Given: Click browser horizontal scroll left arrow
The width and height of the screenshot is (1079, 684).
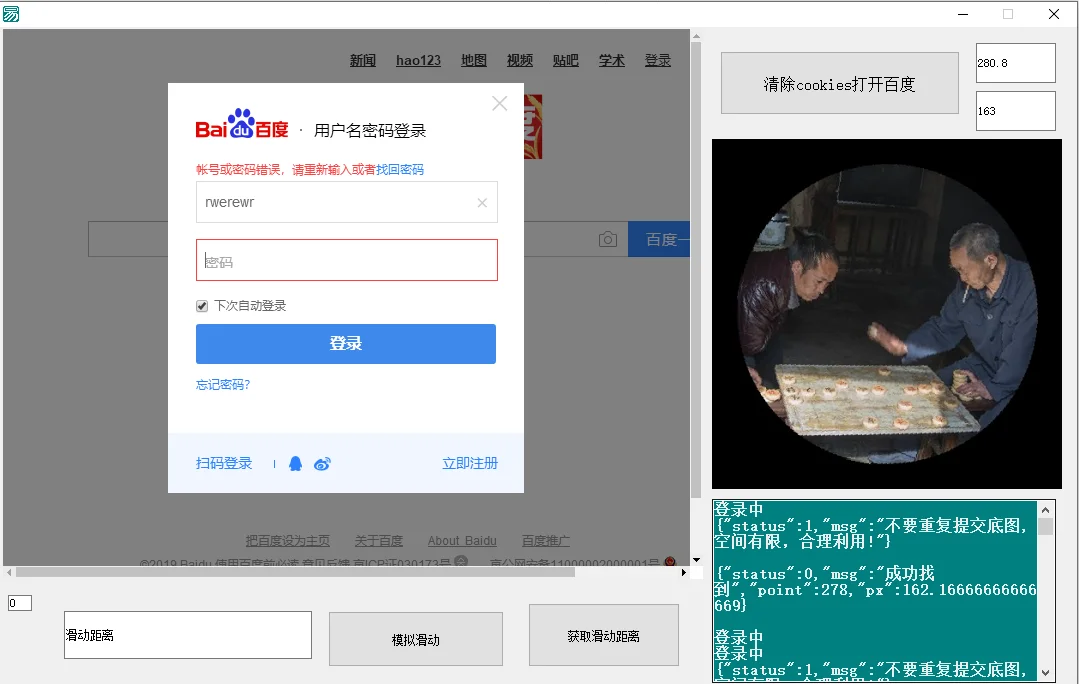Looking at the screenshot, I should point(8,573).
